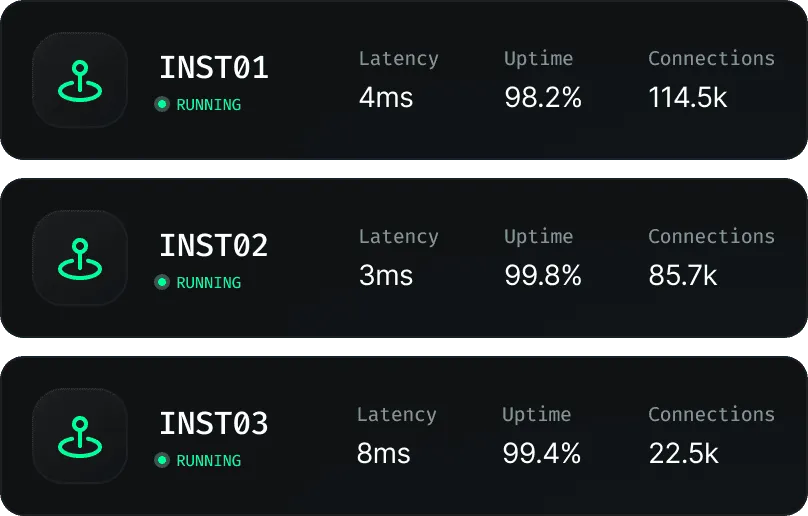Click the INST03 location pin icon

coord(80,437)
